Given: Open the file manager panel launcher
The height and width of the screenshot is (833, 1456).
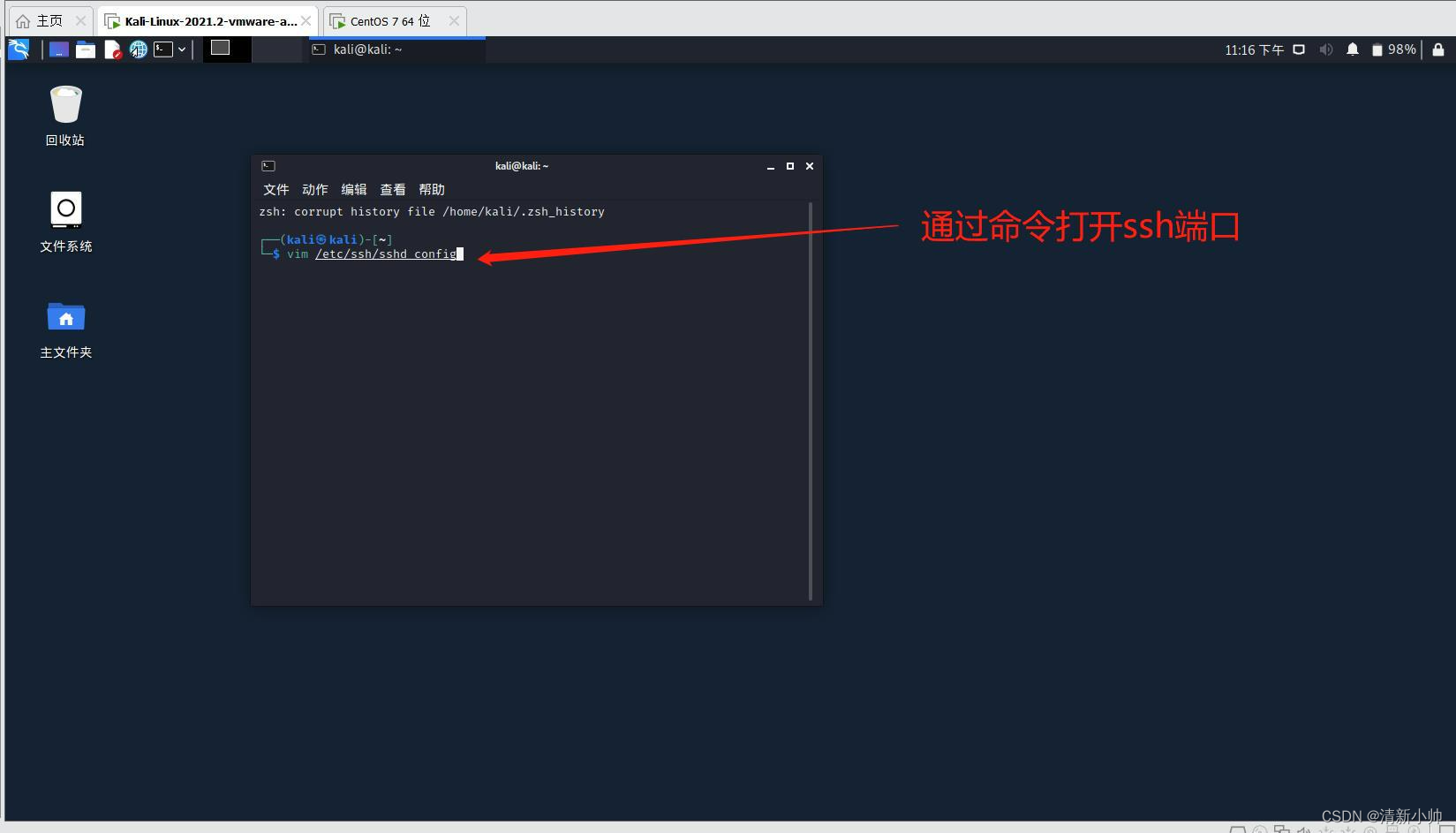Looking at the screenshot, I should coord(86,49).
